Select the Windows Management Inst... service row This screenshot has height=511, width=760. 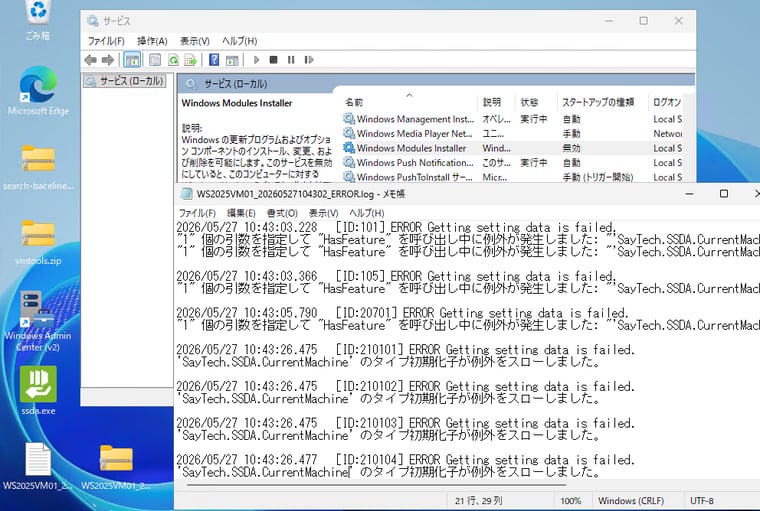pos(513,119)
